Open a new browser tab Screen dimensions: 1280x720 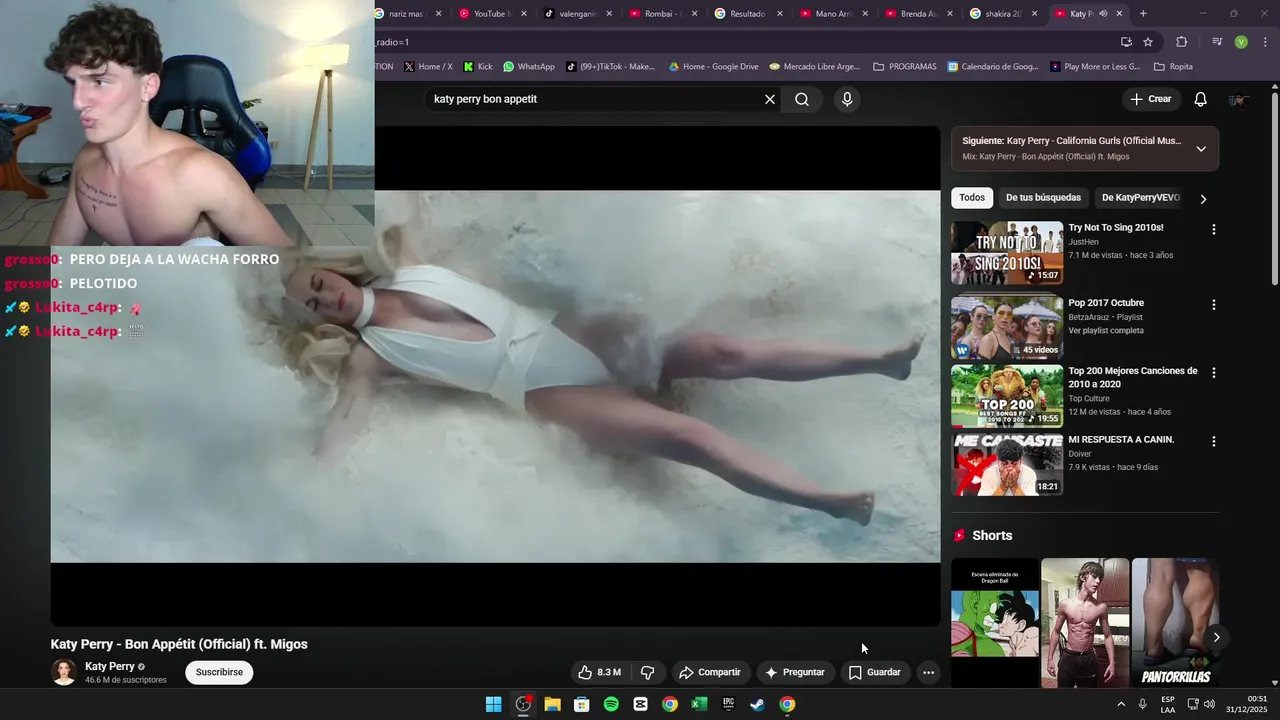point(1143,14)
